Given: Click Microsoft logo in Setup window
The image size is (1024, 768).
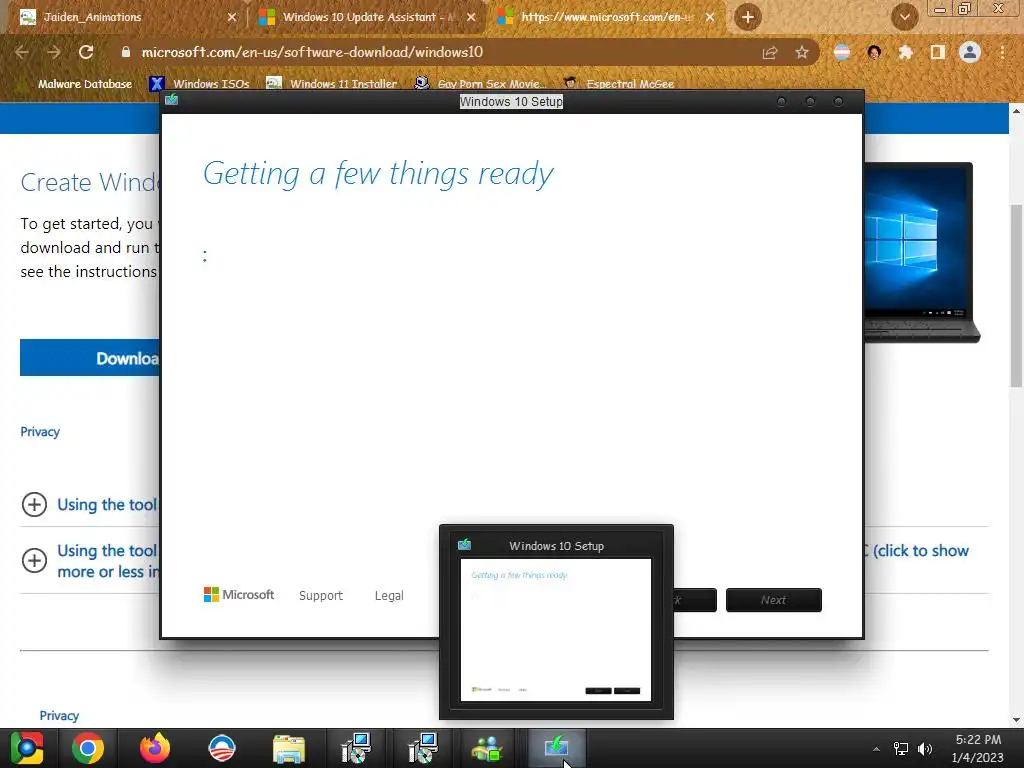Looking at the screenshot, I should [239, 595].
